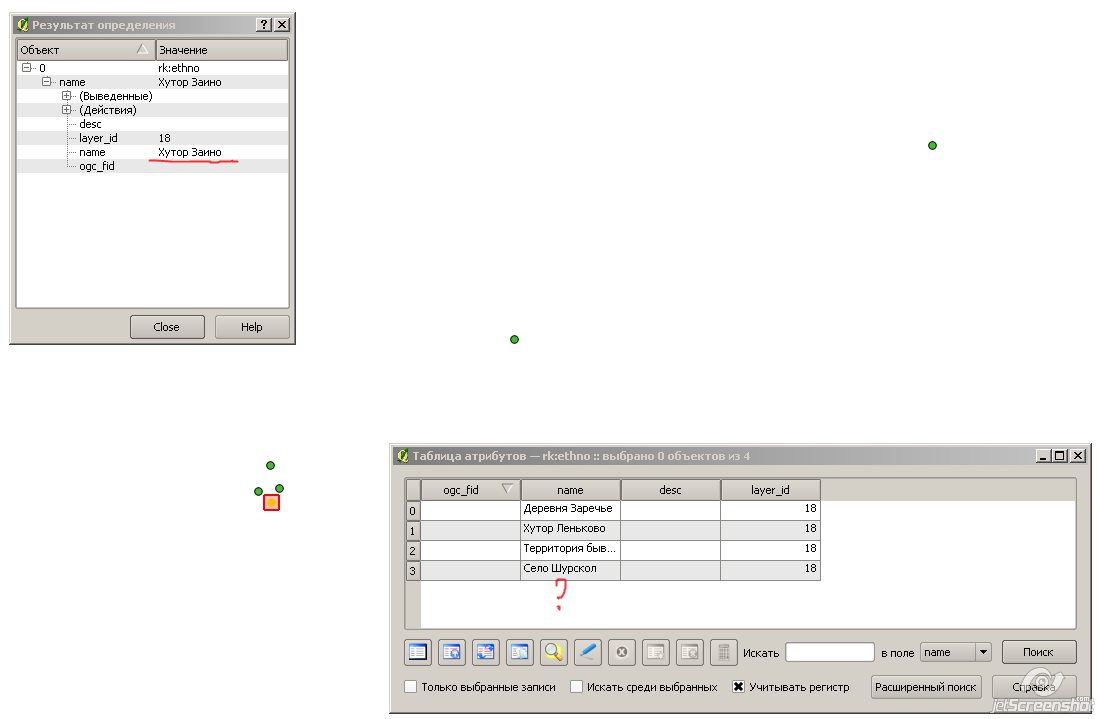
Task: Click cell 'Территория быв...'
Action: pos(570,549)
